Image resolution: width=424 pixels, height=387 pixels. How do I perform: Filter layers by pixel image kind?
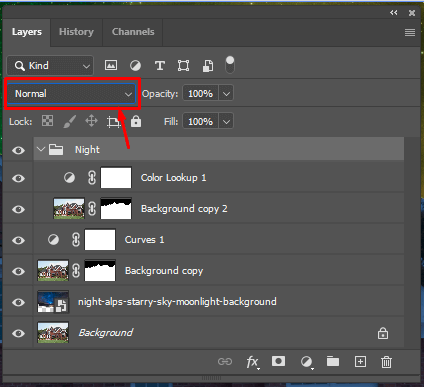[111, 65]
